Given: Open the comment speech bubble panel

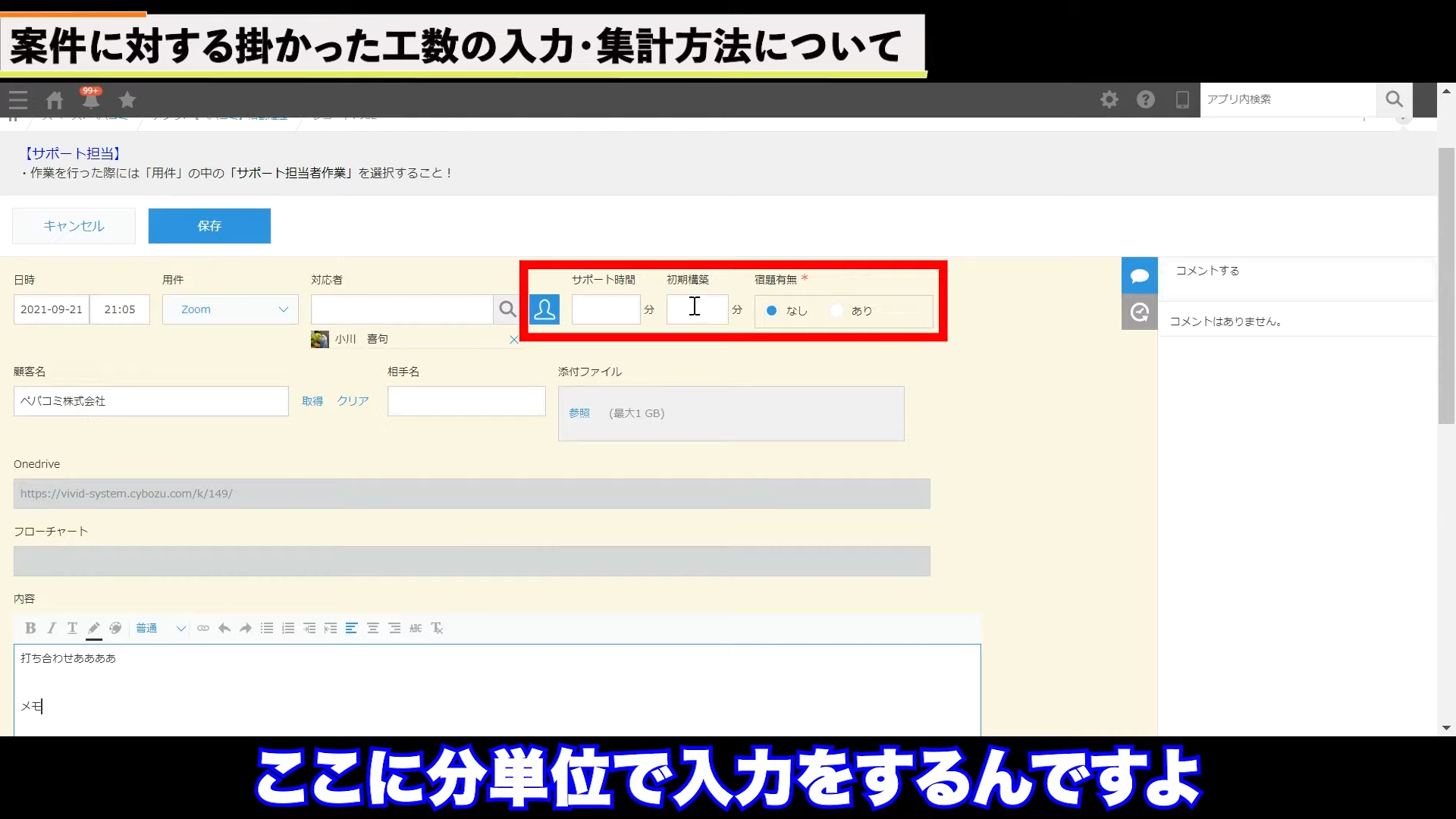Looking at the screenshot, I should click(x=1139, y=275).
